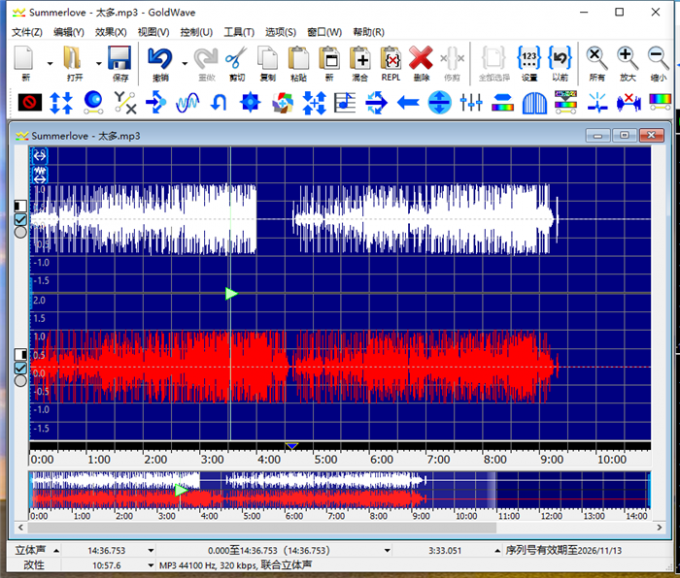
Task: Expand the stereo (立体声) channel dropdown in status bar
Action: point(55,550)
